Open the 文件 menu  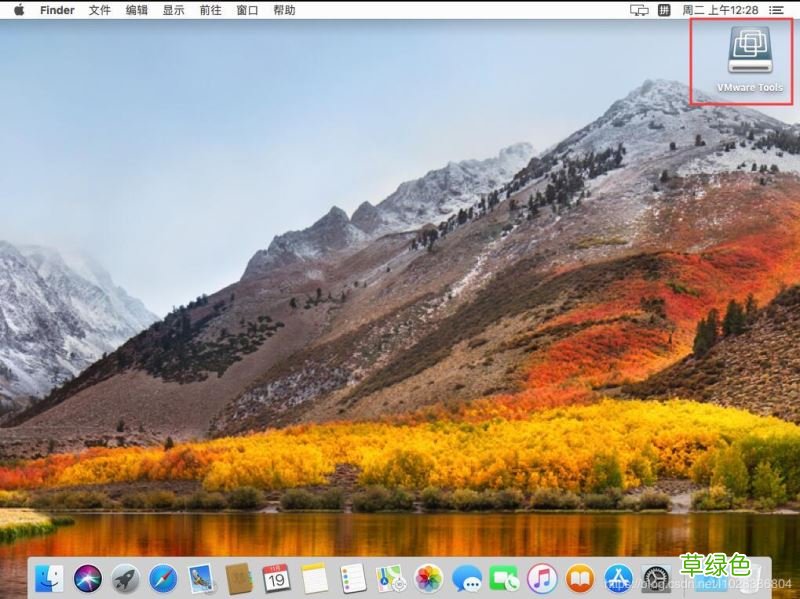click(x=99, y=10)
